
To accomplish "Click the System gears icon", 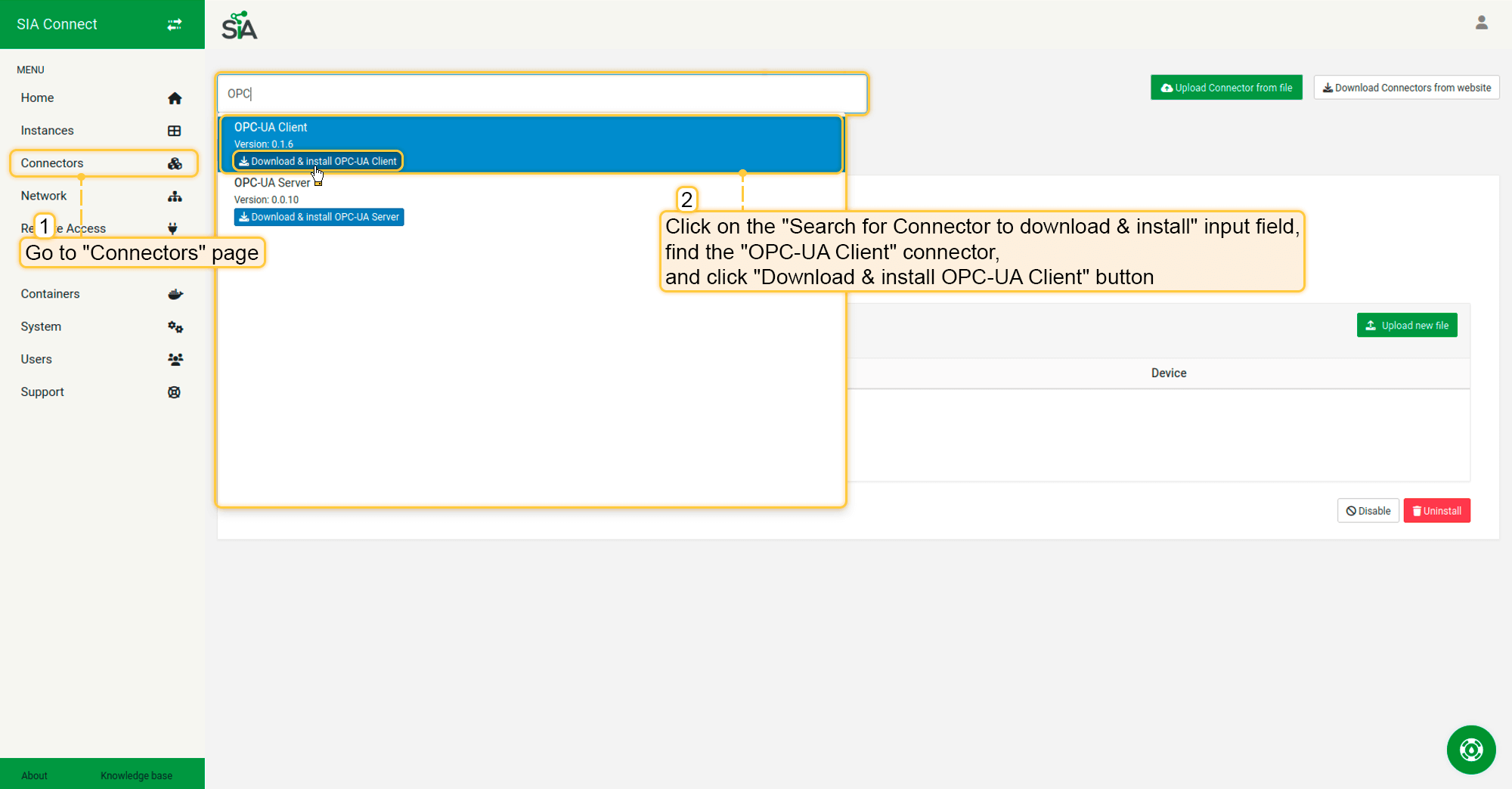I will pos(175,327).
